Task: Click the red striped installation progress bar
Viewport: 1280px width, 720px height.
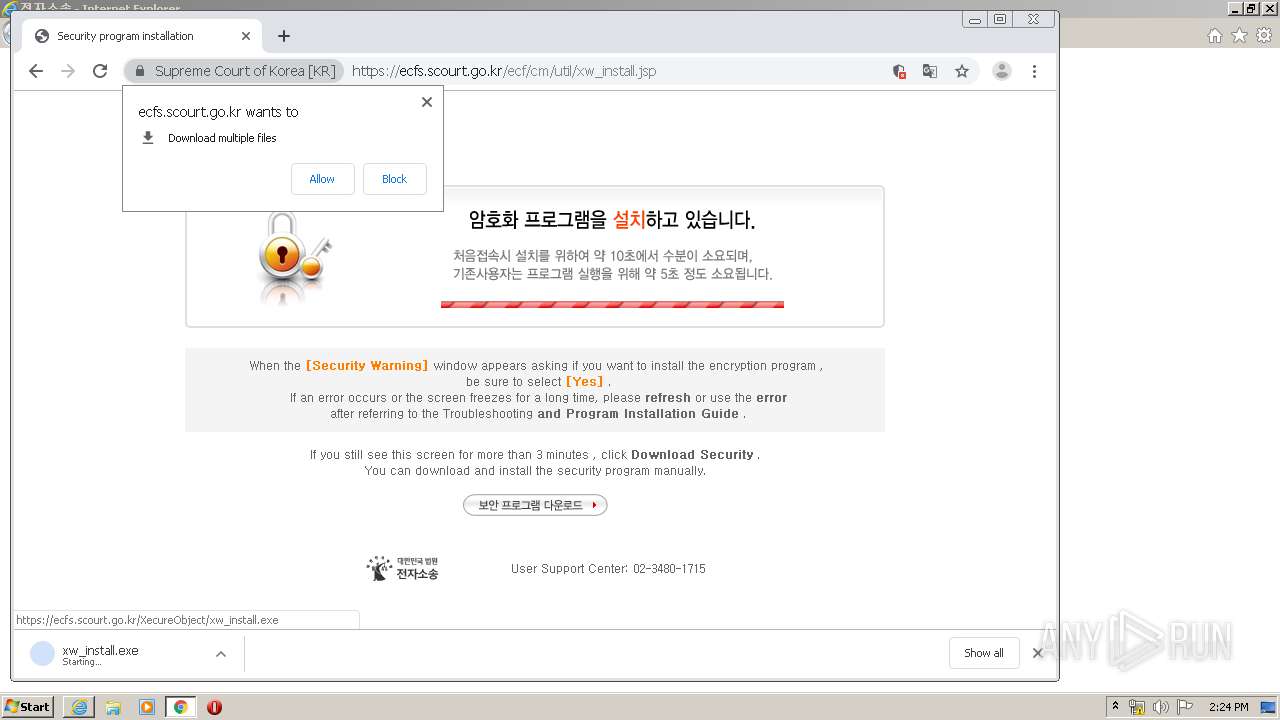Action: click(612, 304)
